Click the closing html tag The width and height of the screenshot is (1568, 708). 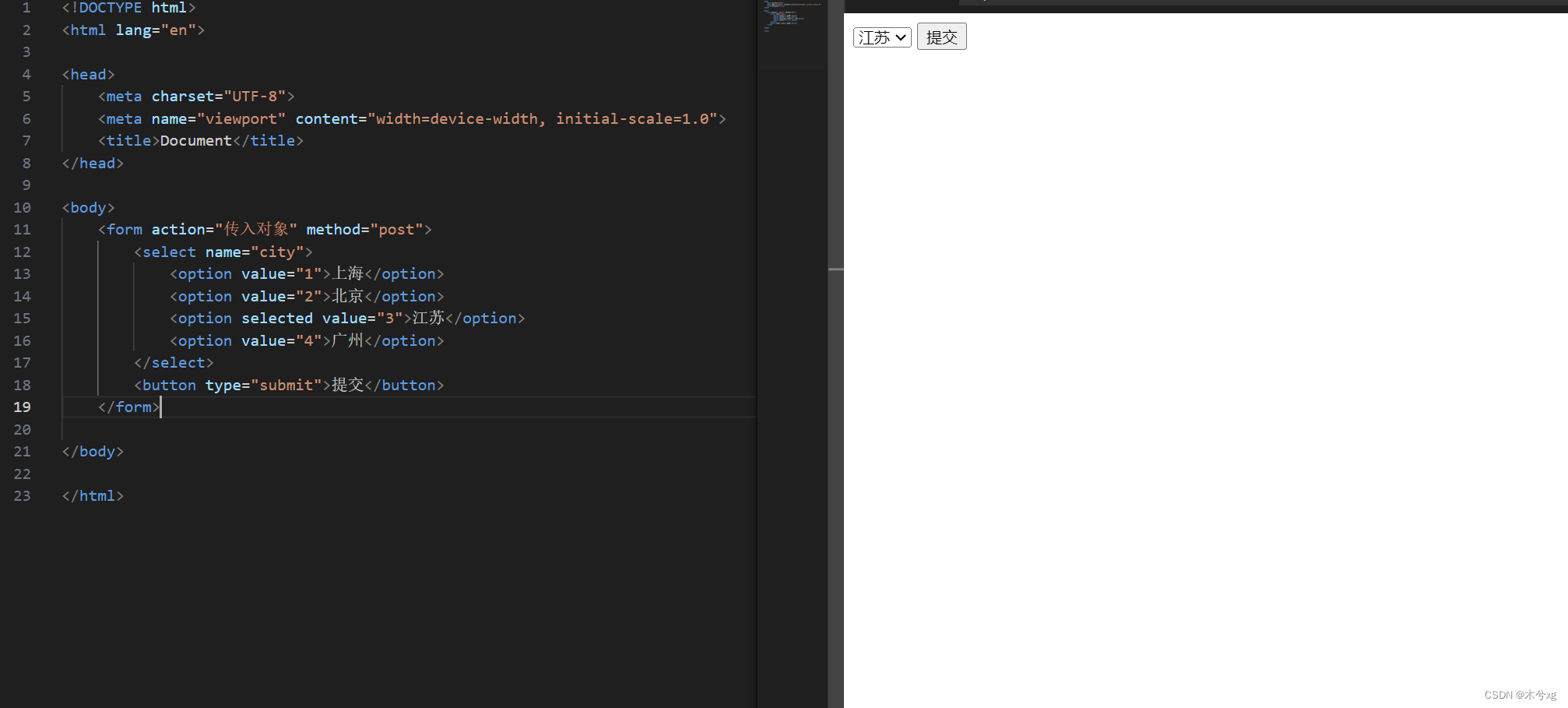point(93,495)
